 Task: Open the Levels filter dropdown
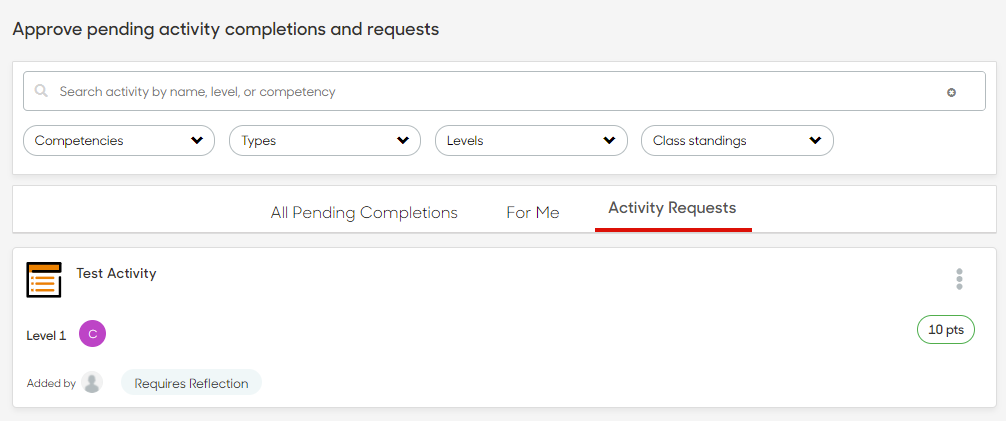point(531,141)
